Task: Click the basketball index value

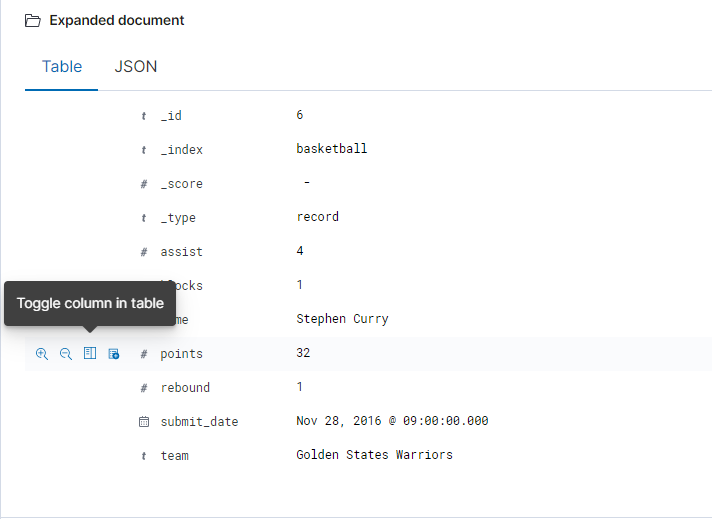Action: pos(332,148)
